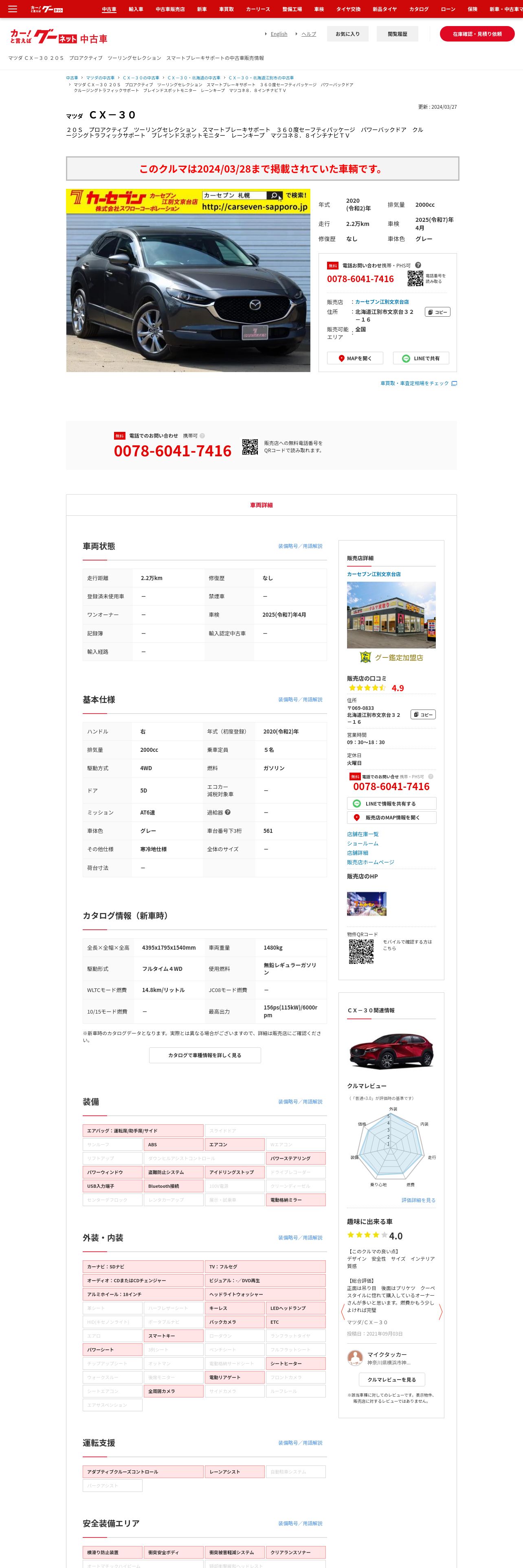523x1568 pixels.
Task: Click the LINE icon in LINEで共有 button
Action: point(406,359)
